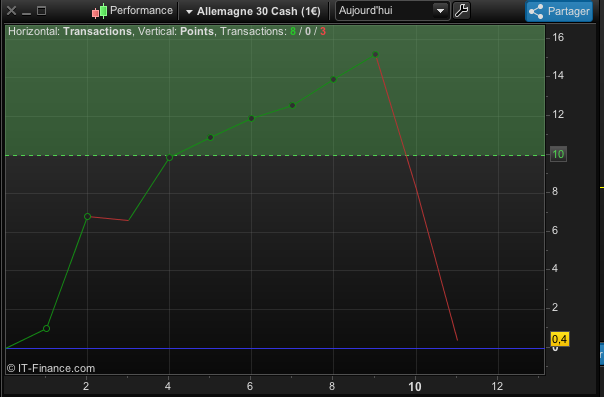Click the Performance candlestick icon

99,11
